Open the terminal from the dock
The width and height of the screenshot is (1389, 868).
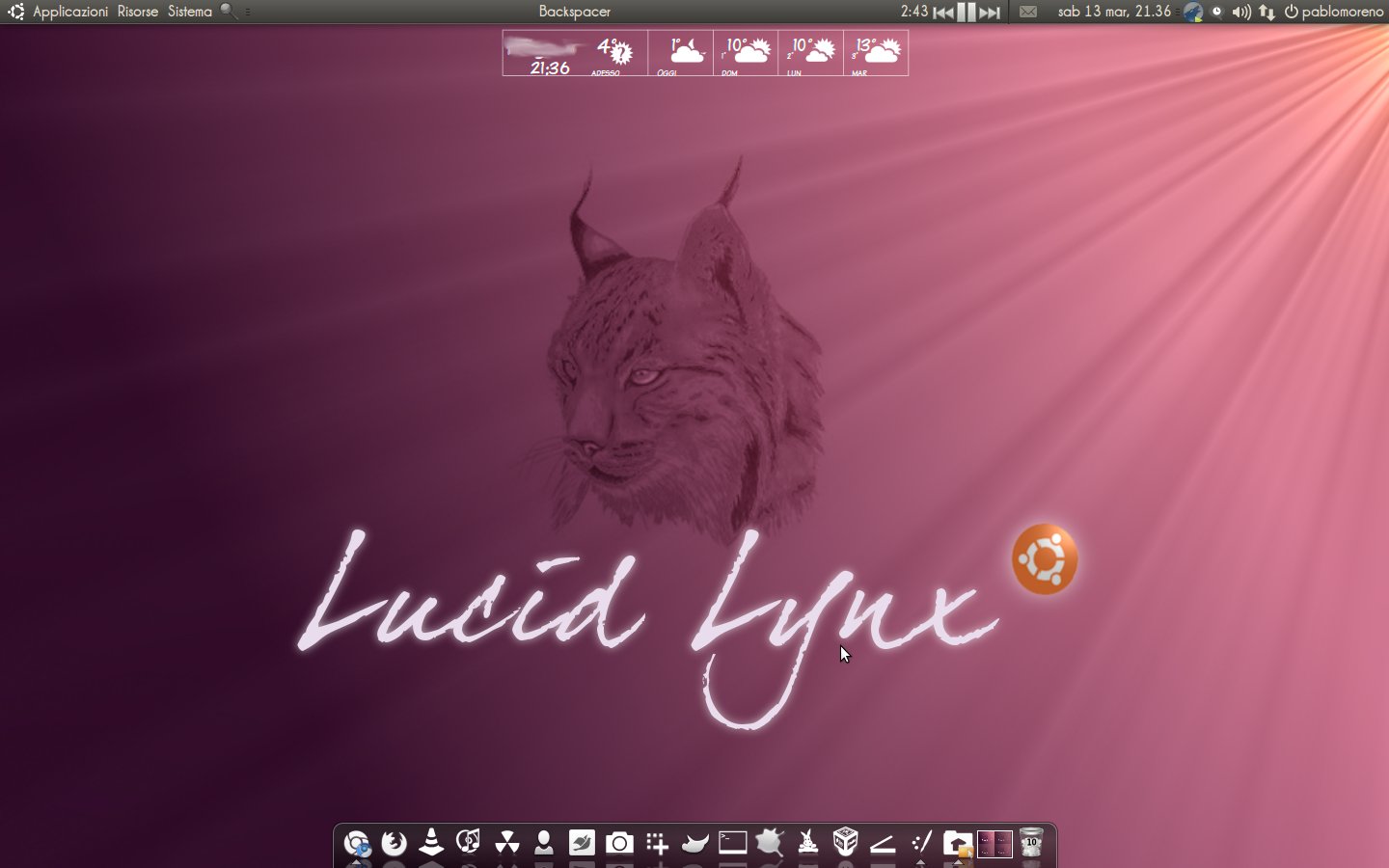point(733,843)
